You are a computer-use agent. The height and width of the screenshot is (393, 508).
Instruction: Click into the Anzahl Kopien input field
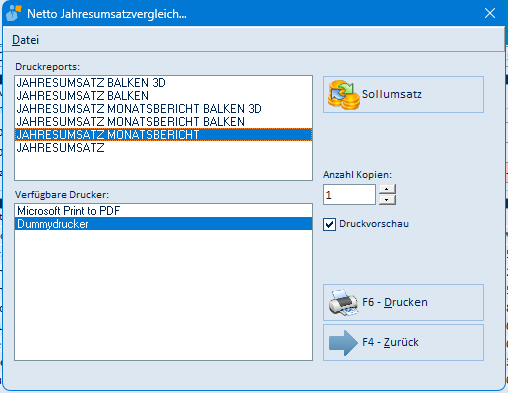click(349, 195)
